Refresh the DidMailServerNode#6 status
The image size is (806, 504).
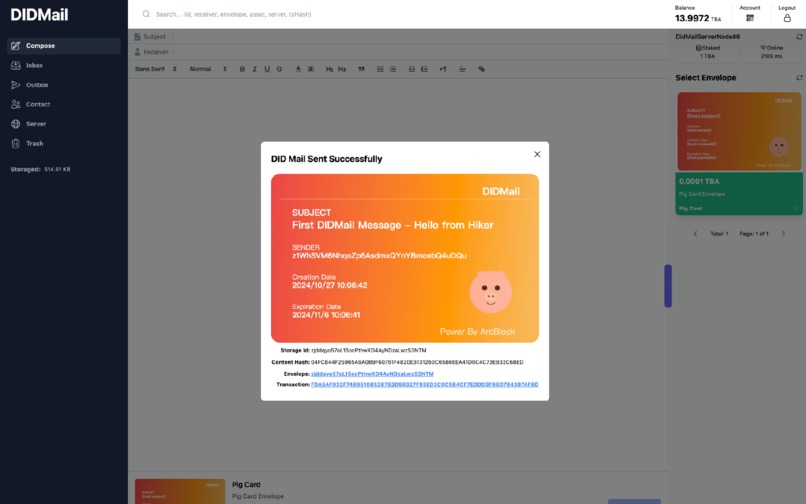click(x=799, y=37)
